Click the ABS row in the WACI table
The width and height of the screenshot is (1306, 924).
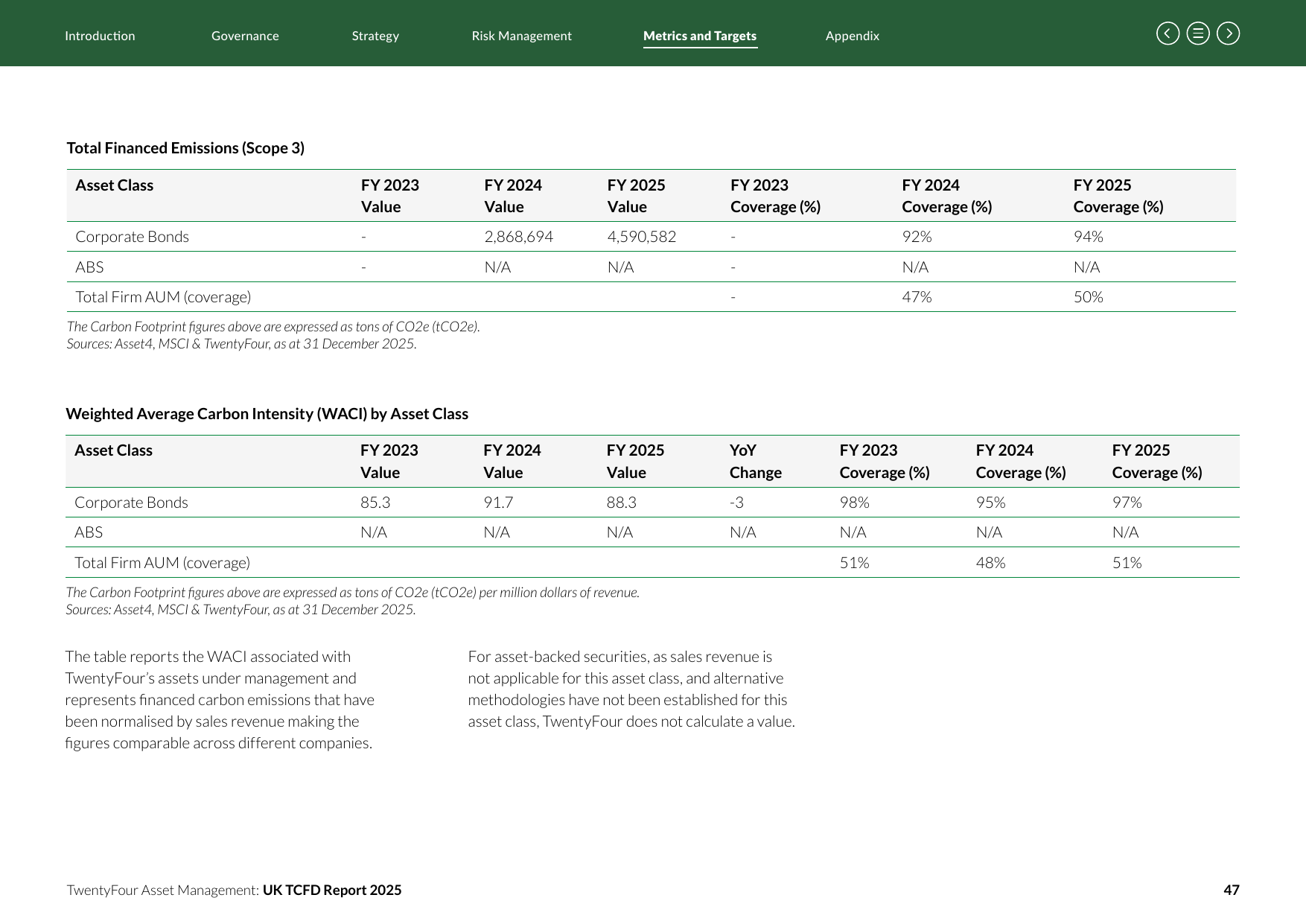pos(652,532)
